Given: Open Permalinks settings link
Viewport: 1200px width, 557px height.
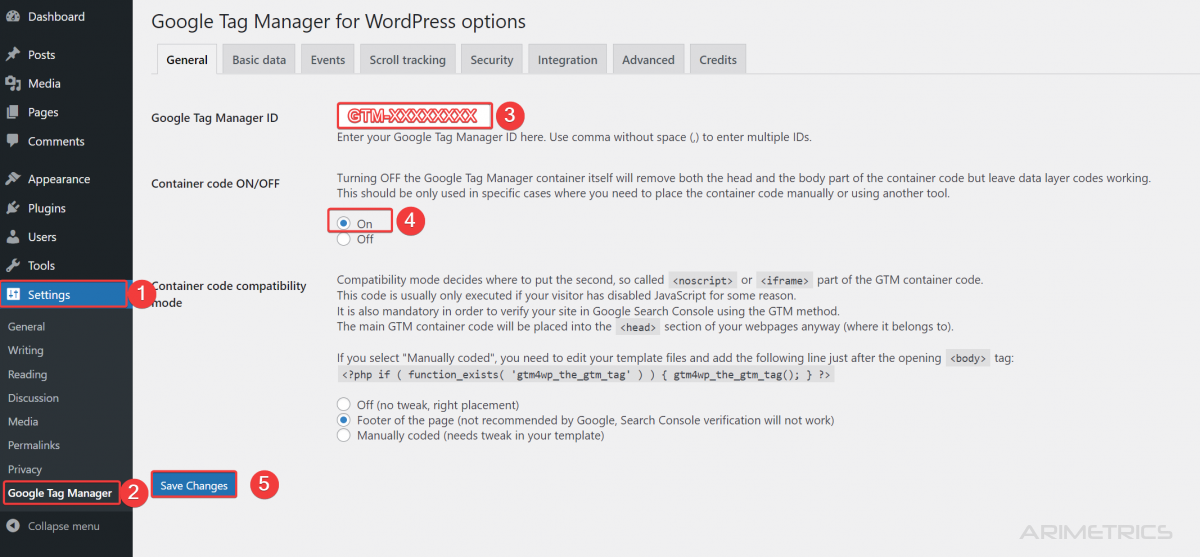Looking at the screenshot, I should click(34, 445).
